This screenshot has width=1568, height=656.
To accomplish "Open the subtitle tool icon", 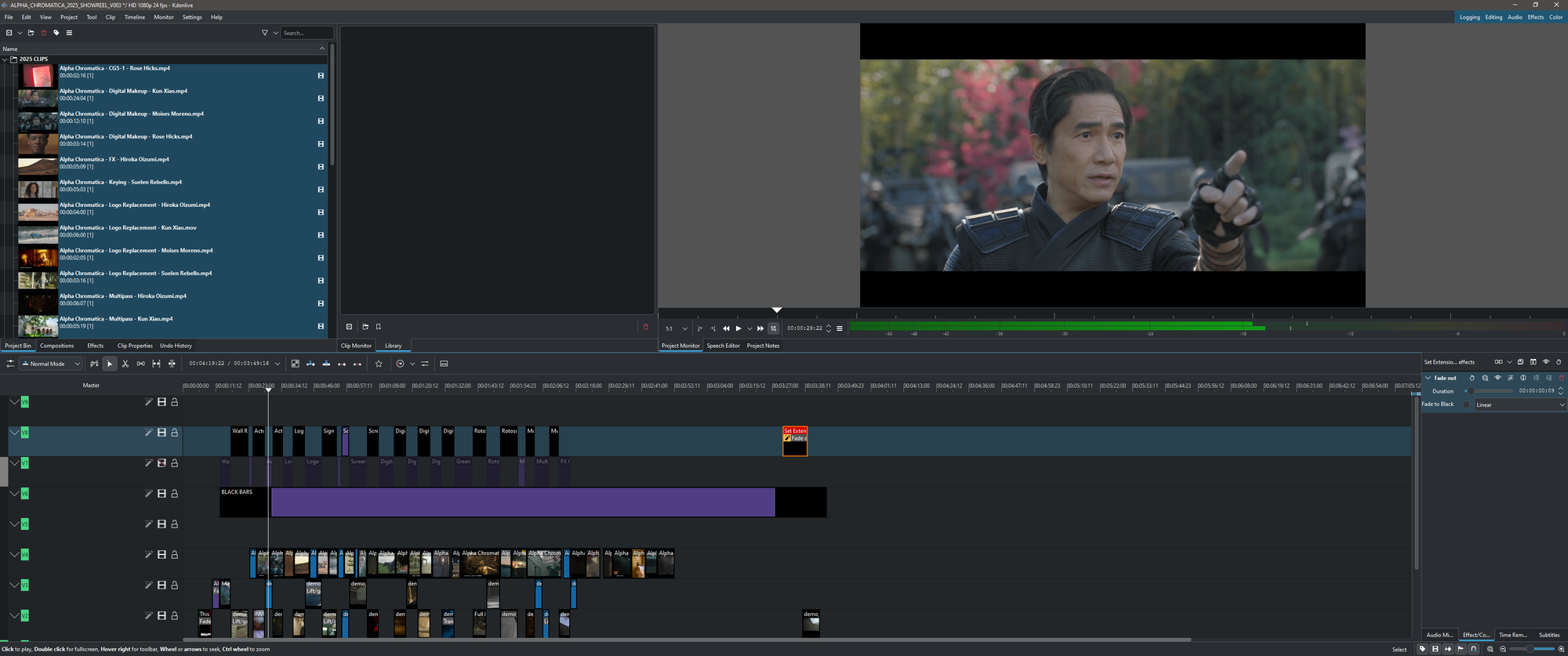I will coord(444,364).
